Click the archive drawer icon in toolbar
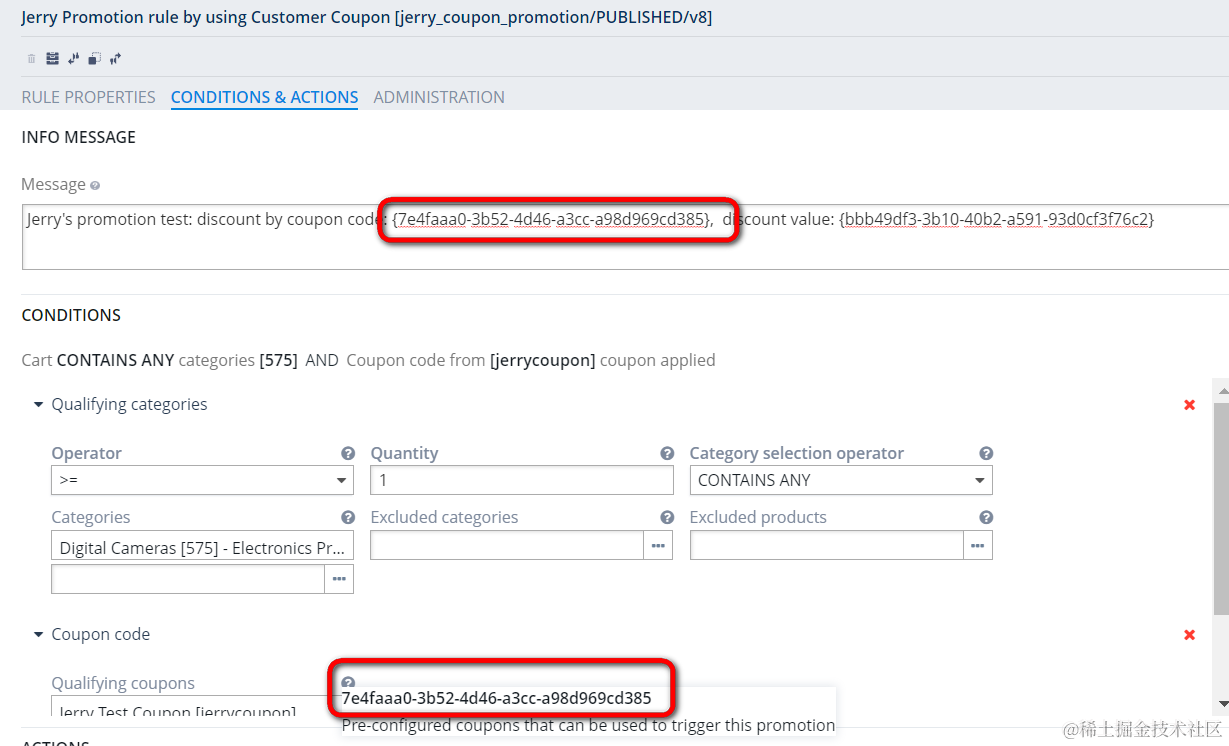Screen dimensions: 1229x746 click(52, 59)
